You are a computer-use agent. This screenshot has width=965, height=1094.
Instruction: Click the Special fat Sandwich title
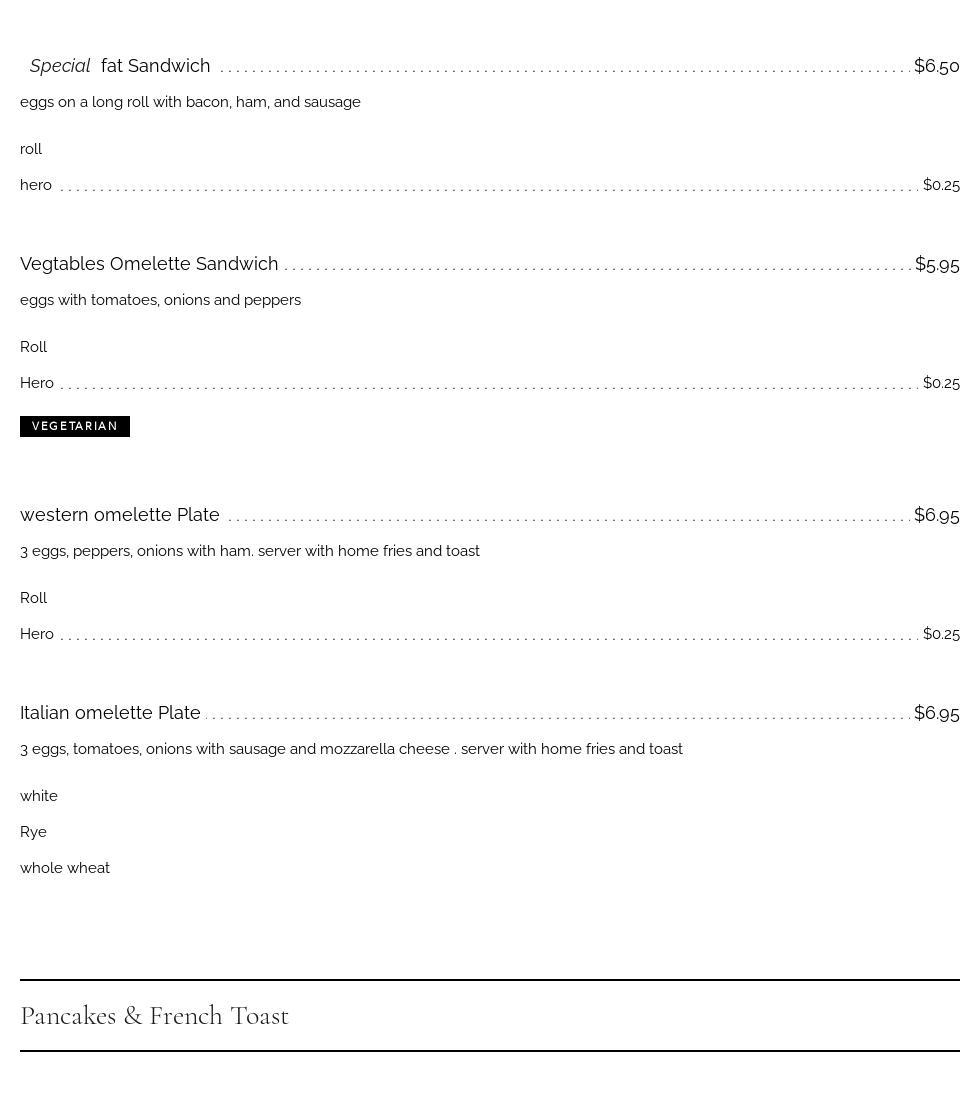coord(120,66)
